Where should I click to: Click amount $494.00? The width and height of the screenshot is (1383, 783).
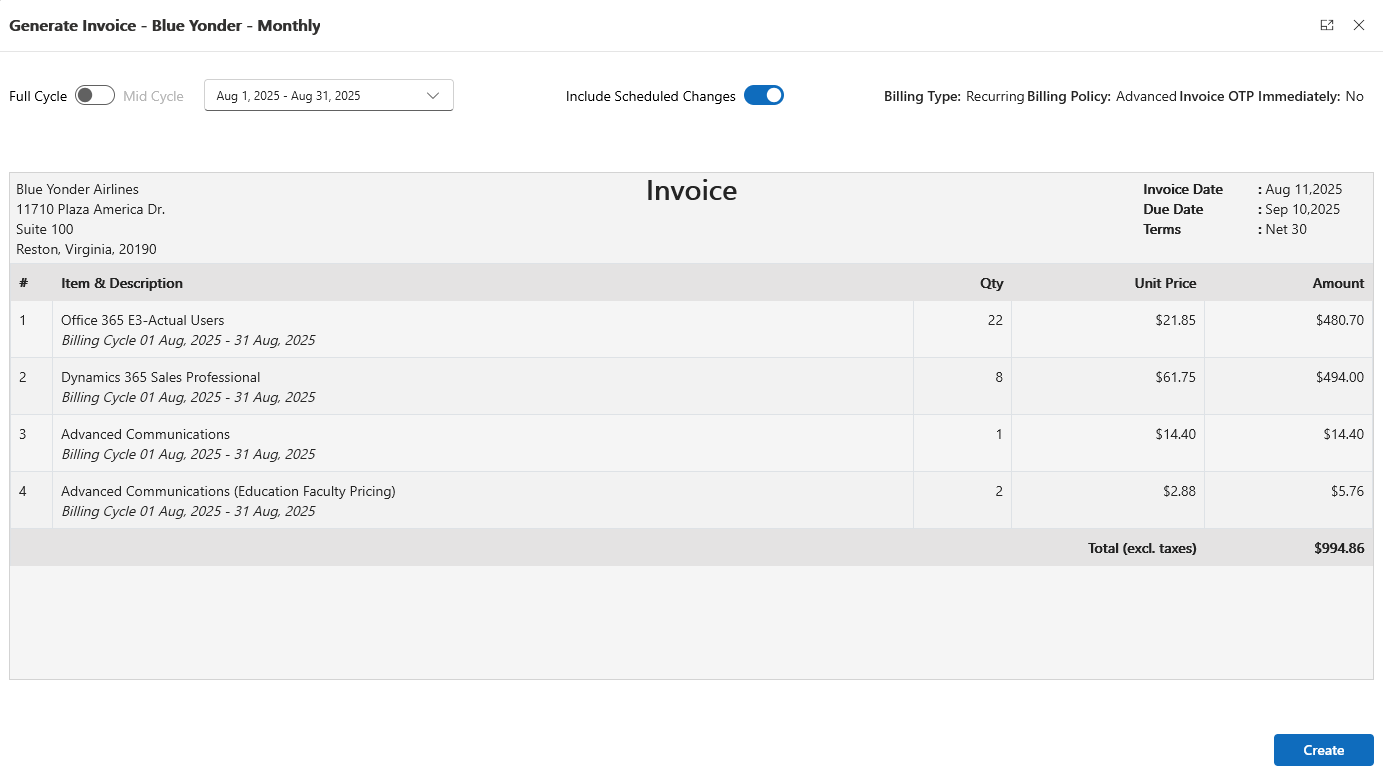coord(1340,377)
